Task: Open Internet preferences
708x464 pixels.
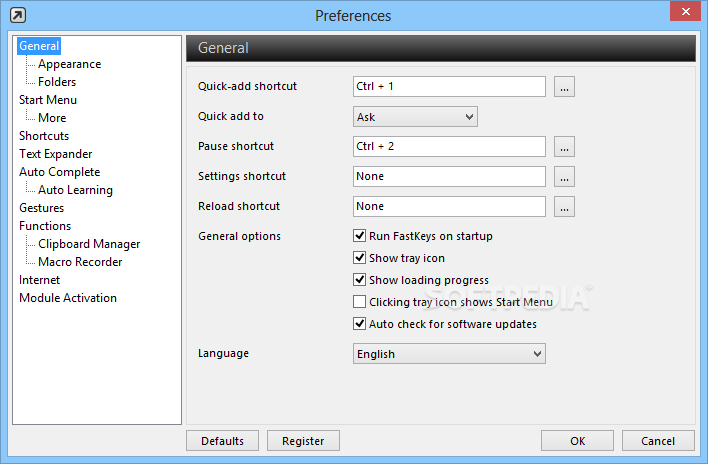Action: point(39,280)
